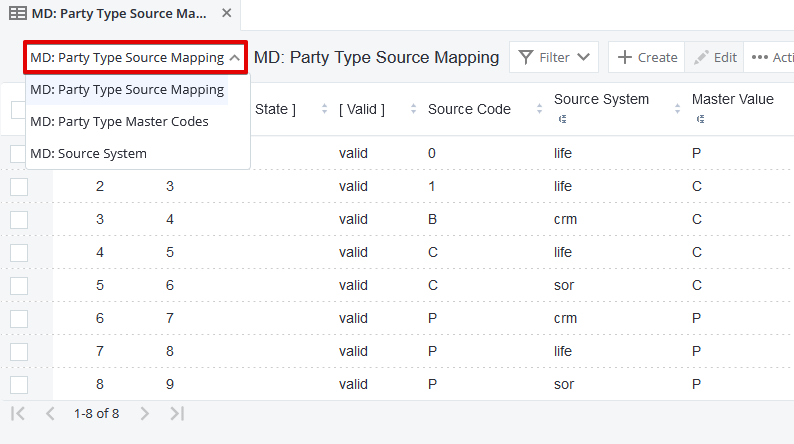Jump to last page of results
The width and height of the screenshot is (794, 444).
tap(177, 413)
